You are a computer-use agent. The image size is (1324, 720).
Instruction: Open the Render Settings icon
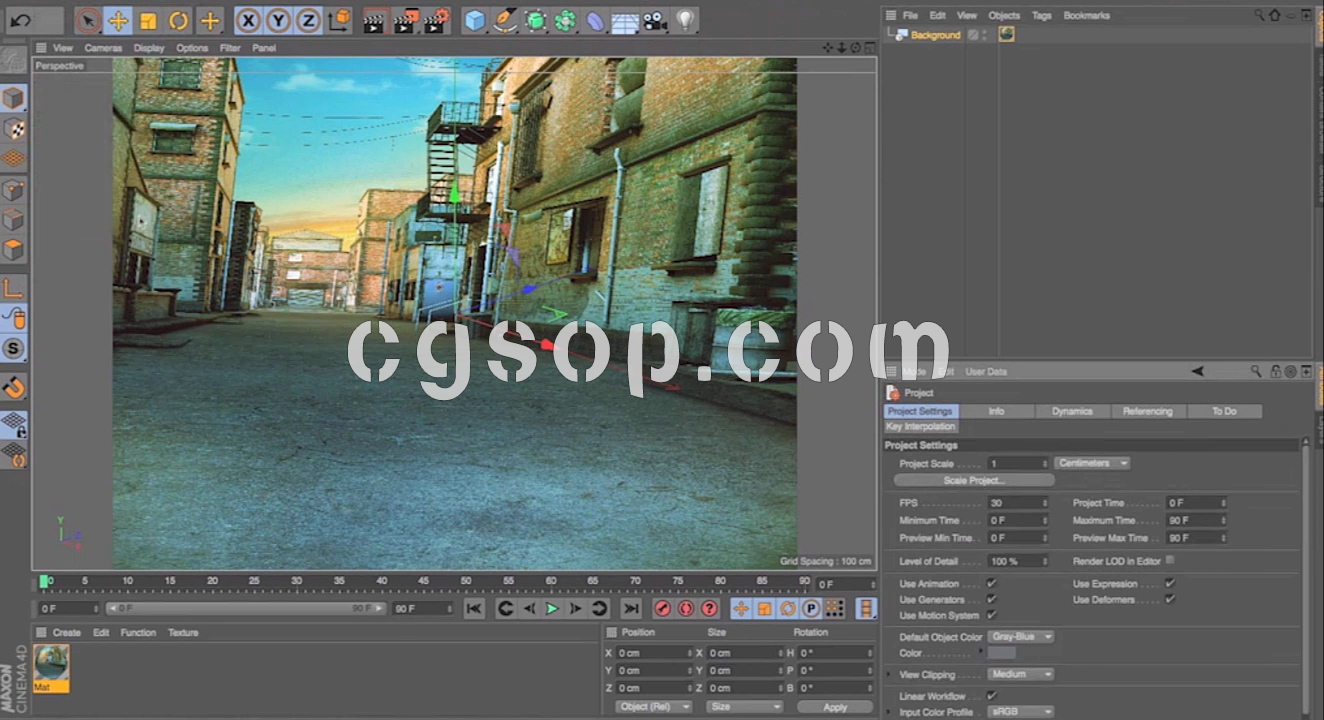click(437, 20)
